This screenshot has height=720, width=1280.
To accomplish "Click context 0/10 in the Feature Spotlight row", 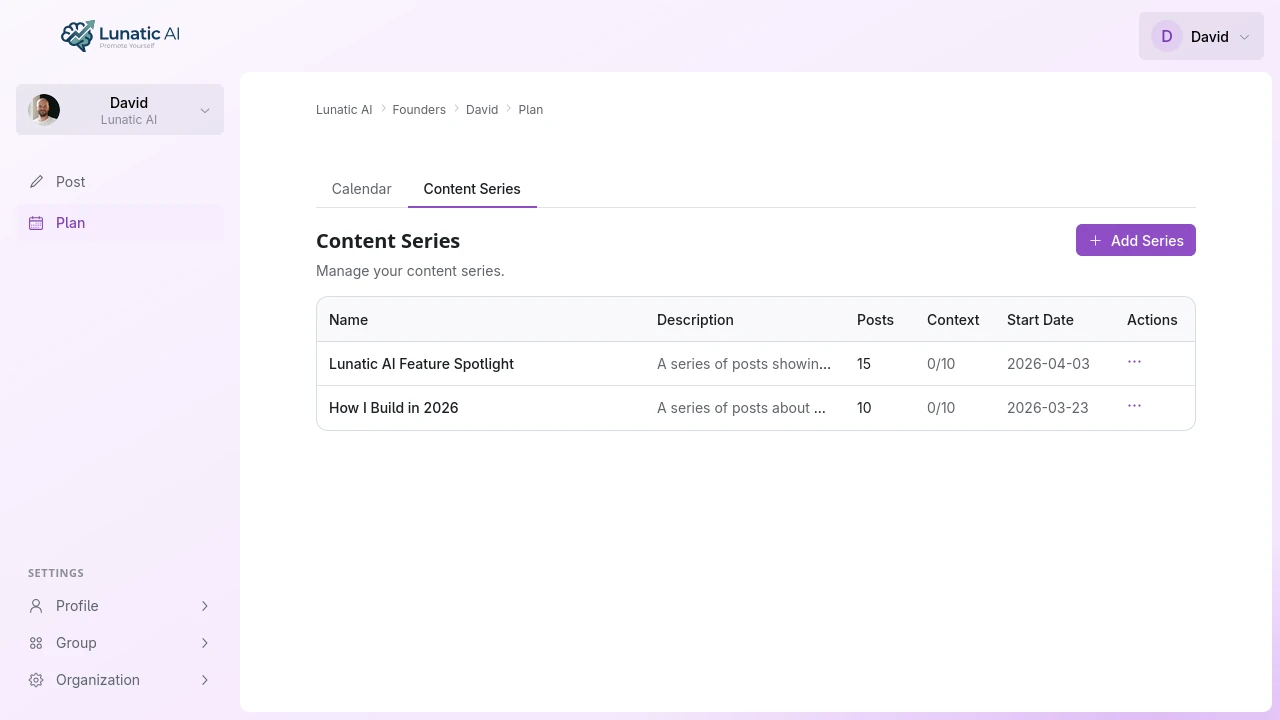I will [941, 364].
